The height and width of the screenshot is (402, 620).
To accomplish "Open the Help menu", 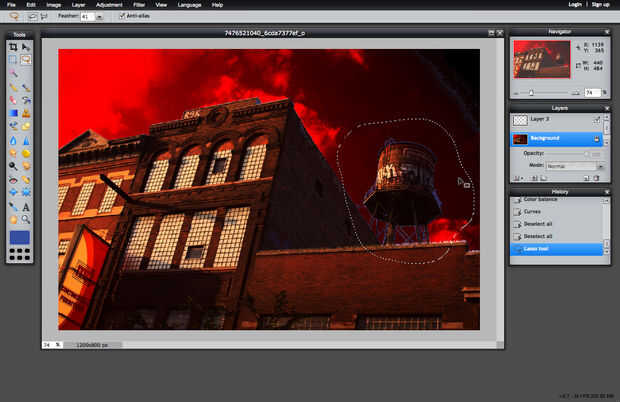I will click(x=217, y=5).
